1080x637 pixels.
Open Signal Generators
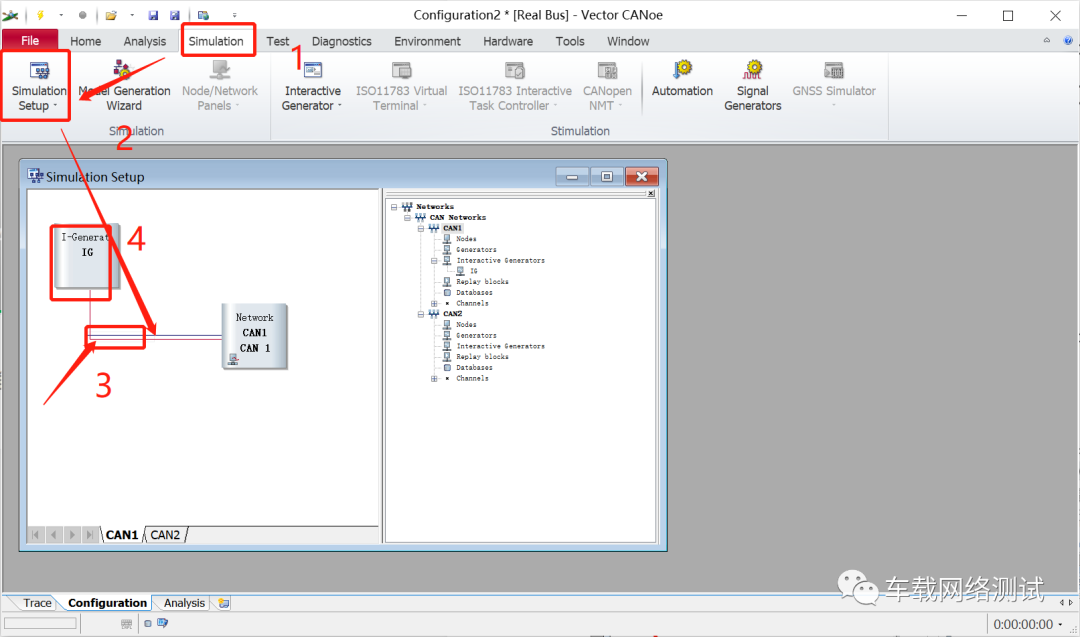(x=752, y=85)
